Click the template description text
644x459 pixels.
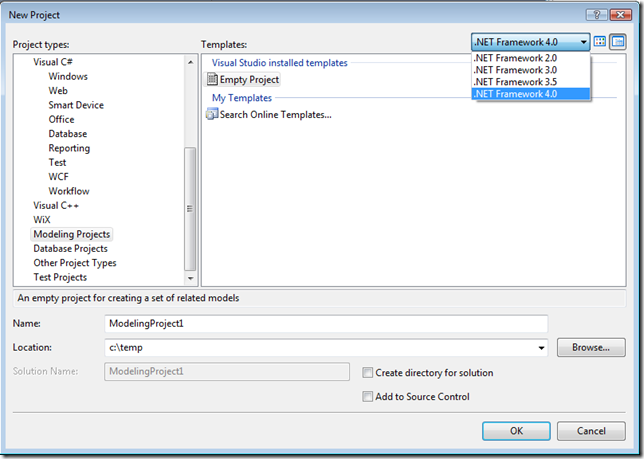point(128,298)
